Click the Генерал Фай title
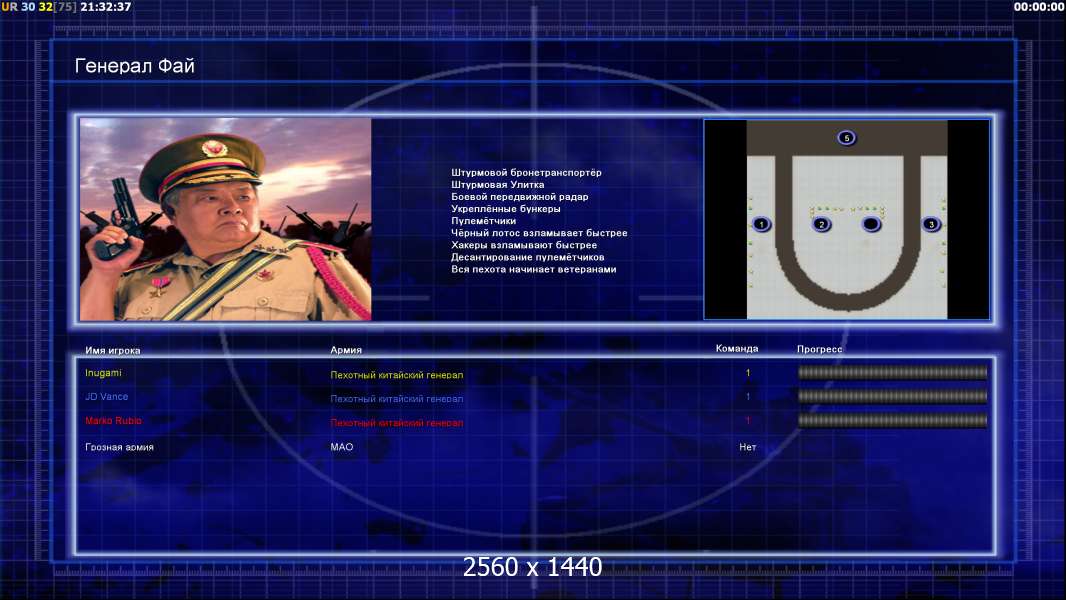The image size is (1066, 600). 135,66
